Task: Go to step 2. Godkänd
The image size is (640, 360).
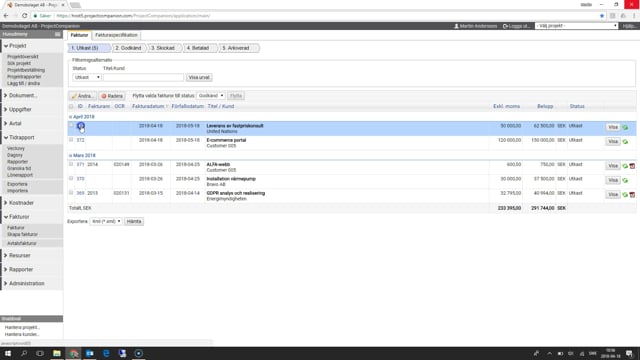Action: 128,48
